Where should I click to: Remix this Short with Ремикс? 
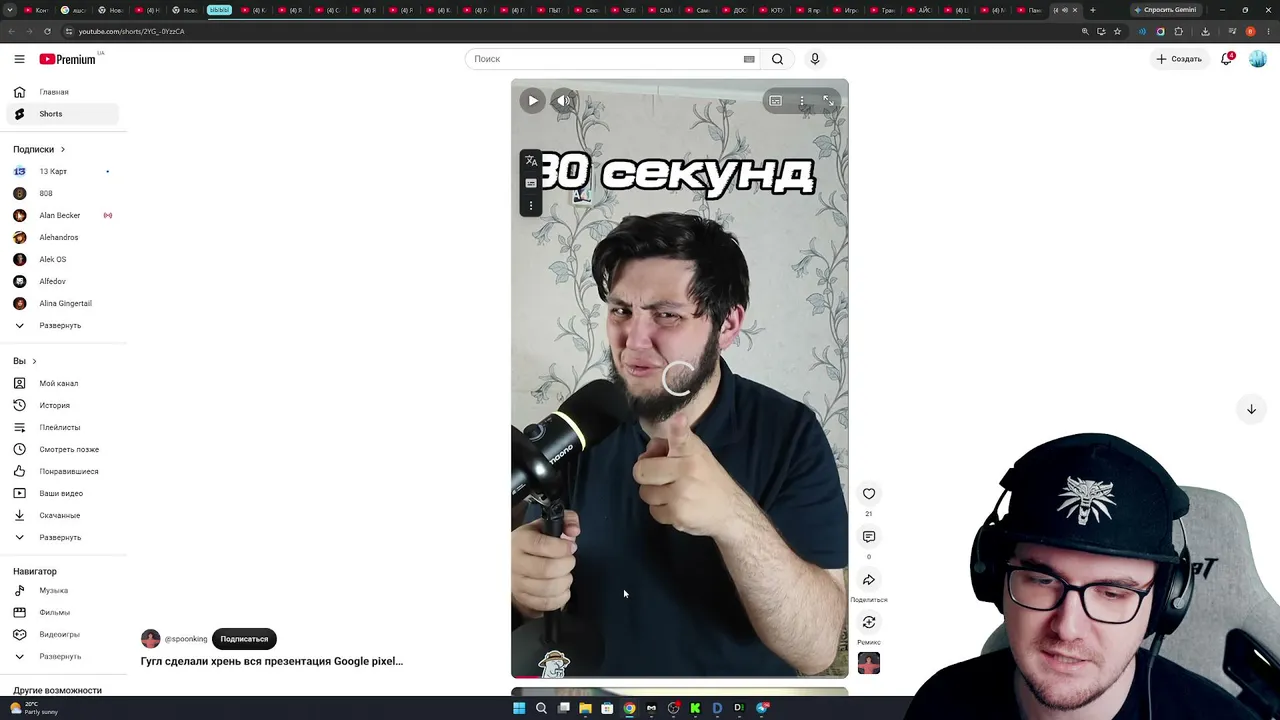[869, 623]
